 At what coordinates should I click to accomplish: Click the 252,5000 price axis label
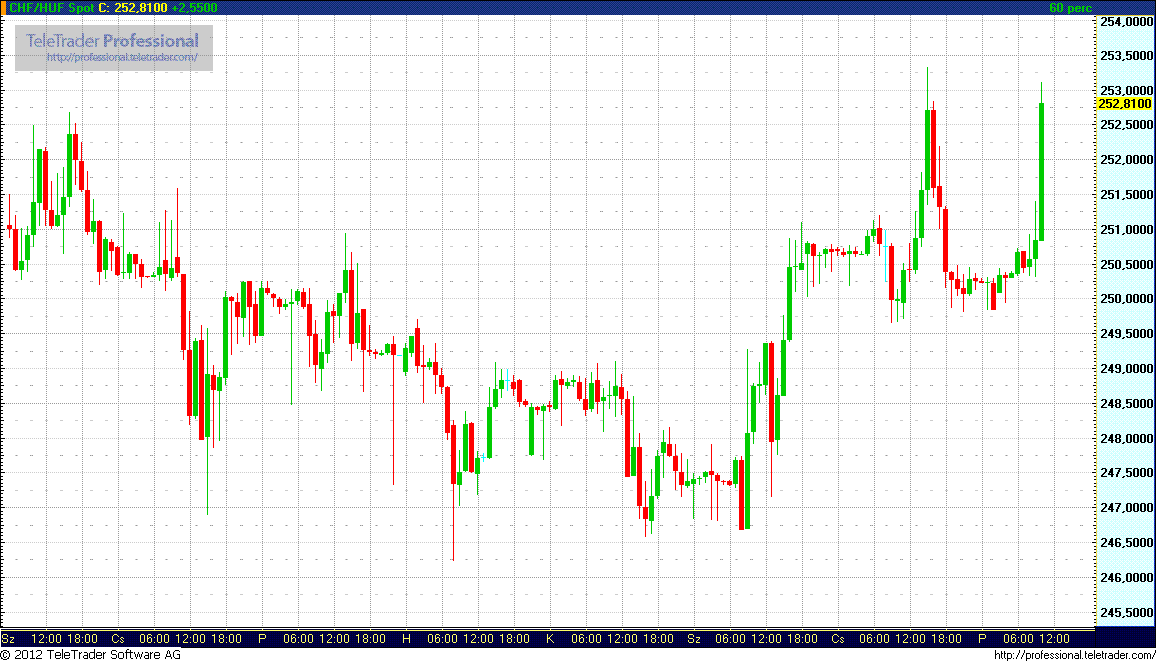tap(1126, 125)
